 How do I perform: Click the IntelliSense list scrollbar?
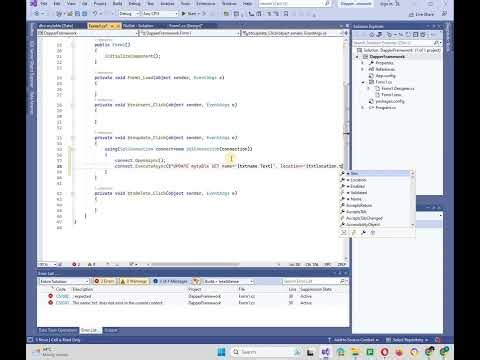point(413,199)
